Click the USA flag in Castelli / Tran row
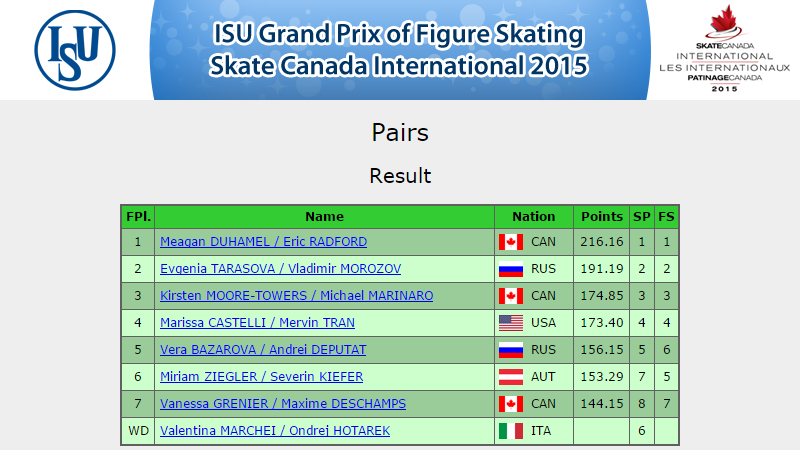 (511, 323)
